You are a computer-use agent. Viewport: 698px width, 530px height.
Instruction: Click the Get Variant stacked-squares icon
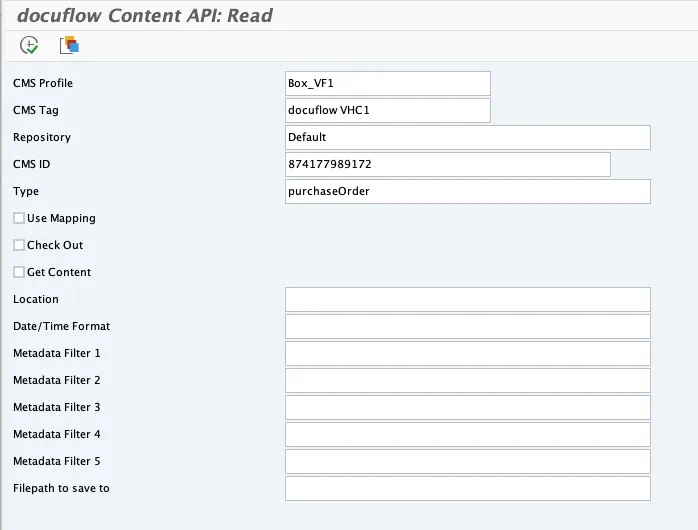[69, 45]
